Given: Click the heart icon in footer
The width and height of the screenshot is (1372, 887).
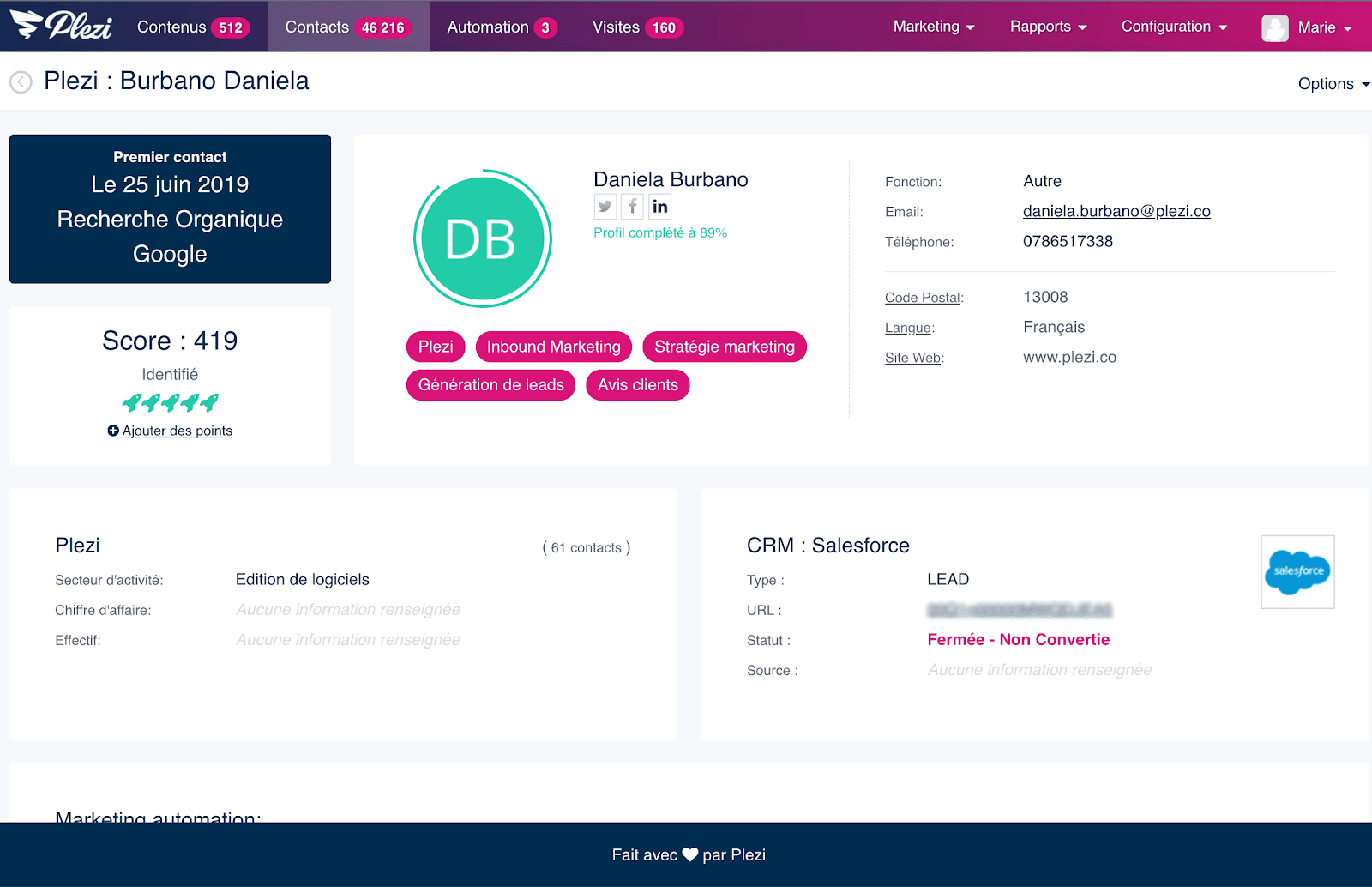Looking at the screenshot, I should pos(690,855).
